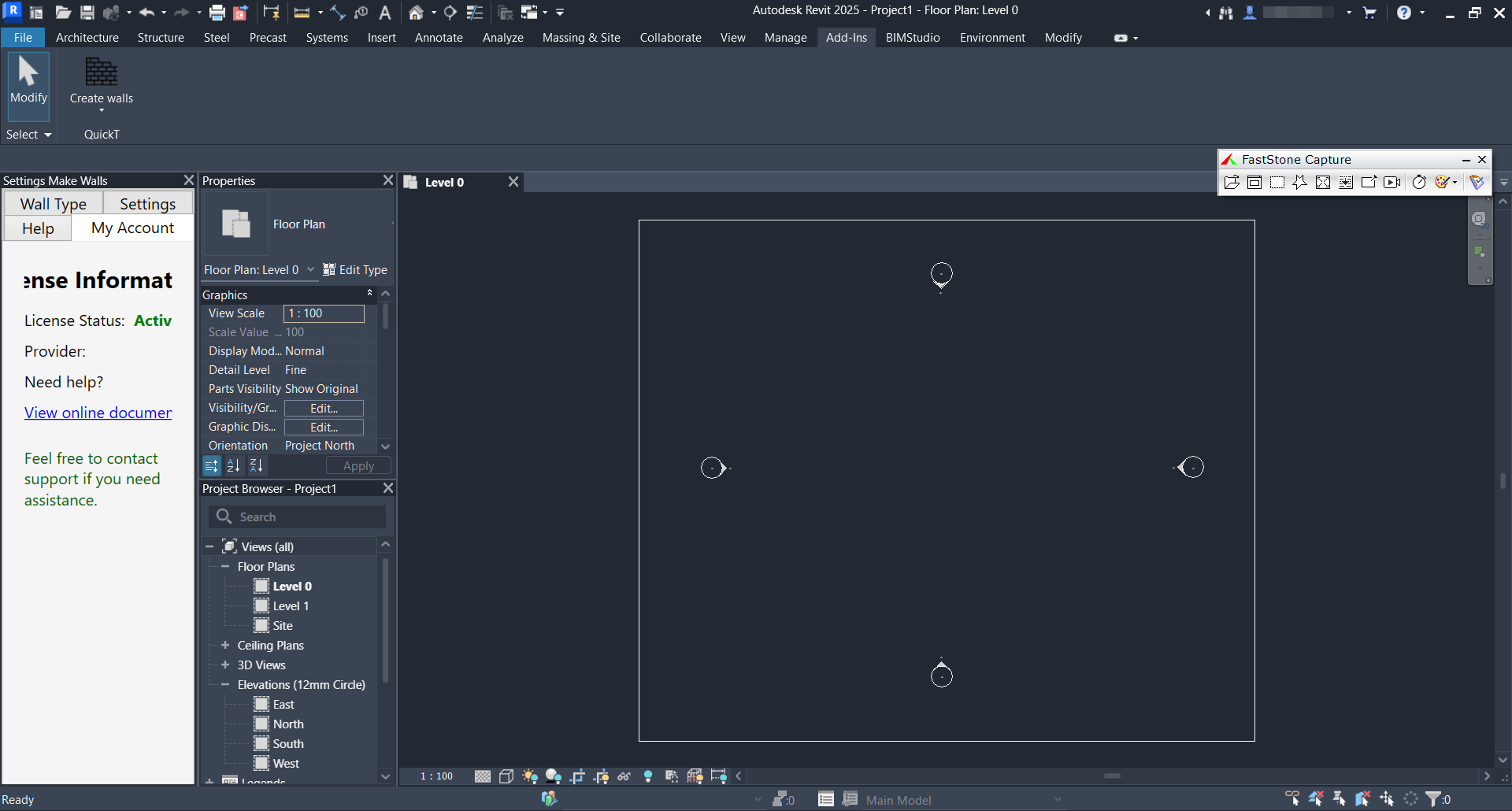1512x811 pixels.
Task: Click the Save icon in quick access toolbar
Action: pos(87,13)
